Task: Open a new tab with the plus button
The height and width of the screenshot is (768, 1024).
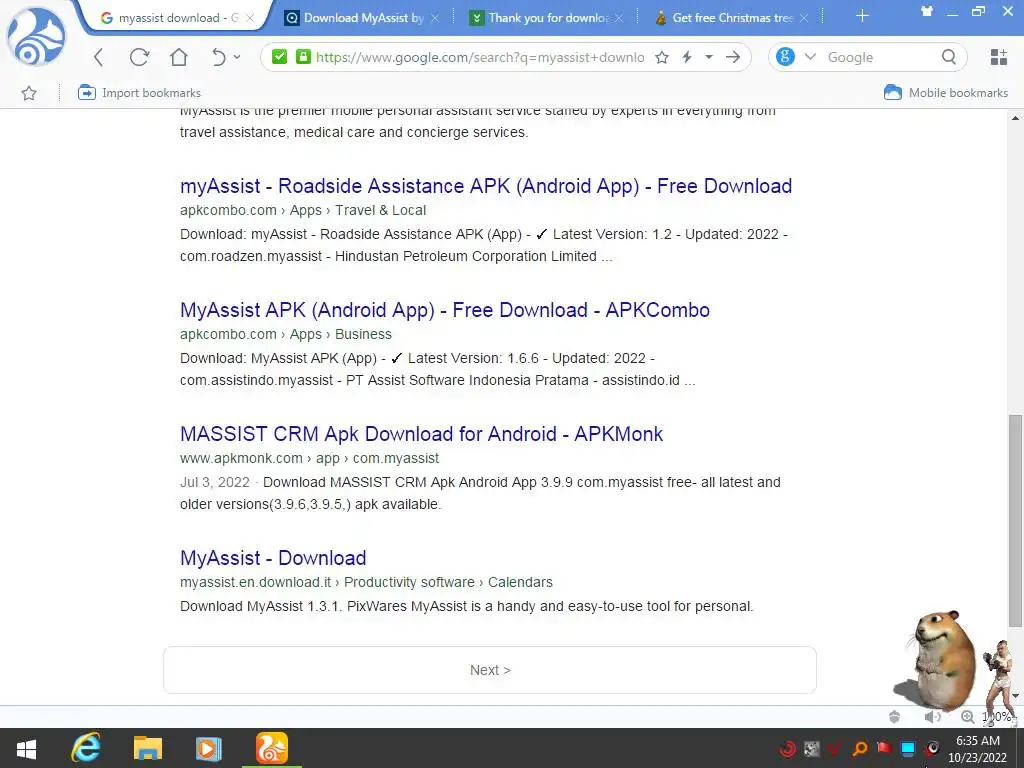Action: [x=862, y=16]
